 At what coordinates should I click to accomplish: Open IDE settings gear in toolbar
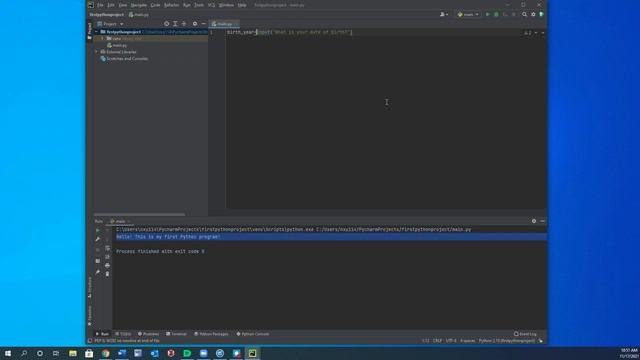click(533, 15)
